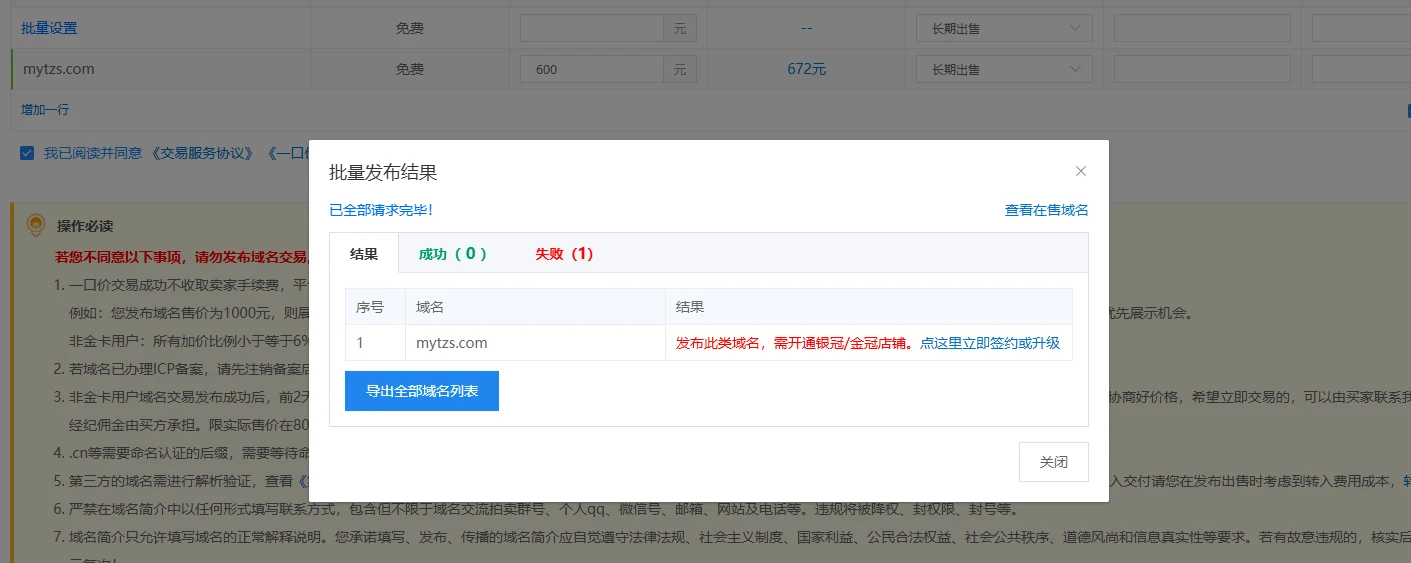Click 增加一行 link
1411x563 pixels.
pos(45,109)
